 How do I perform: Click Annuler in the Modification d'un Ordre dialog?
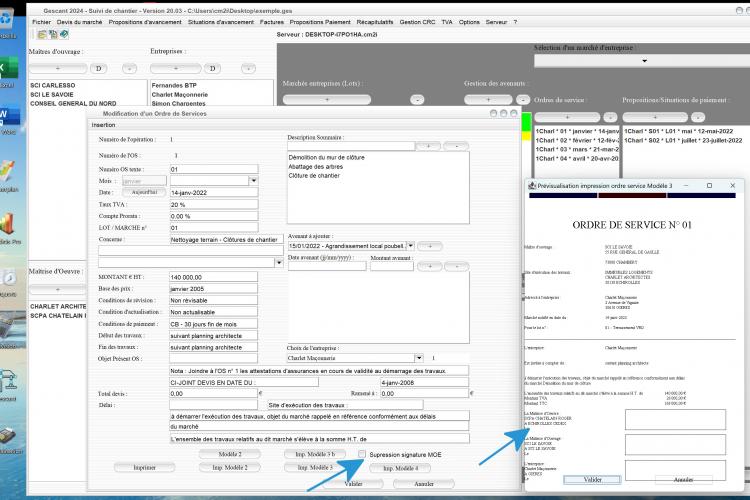tap(424, 484)
